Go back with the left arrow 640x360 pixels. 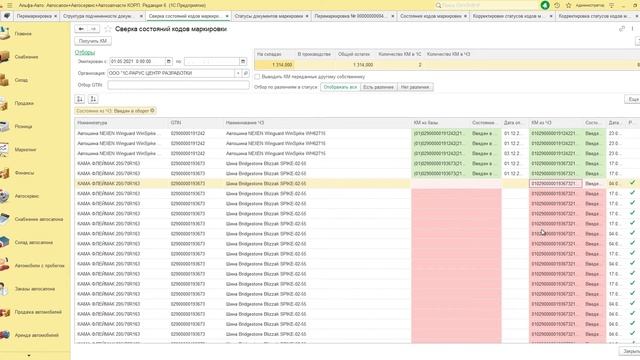81,29
